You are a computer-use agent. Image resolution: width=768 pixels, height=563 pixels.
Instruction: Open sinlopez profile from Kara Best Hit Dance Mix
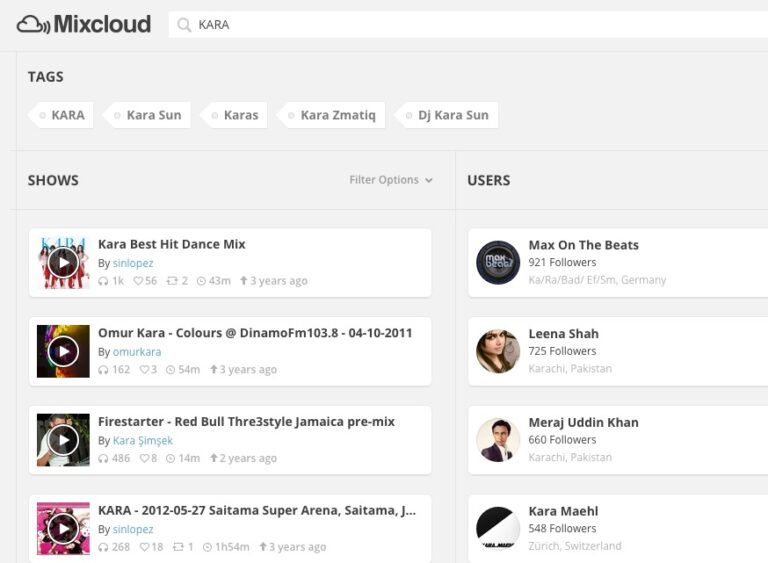click(133, 263)
